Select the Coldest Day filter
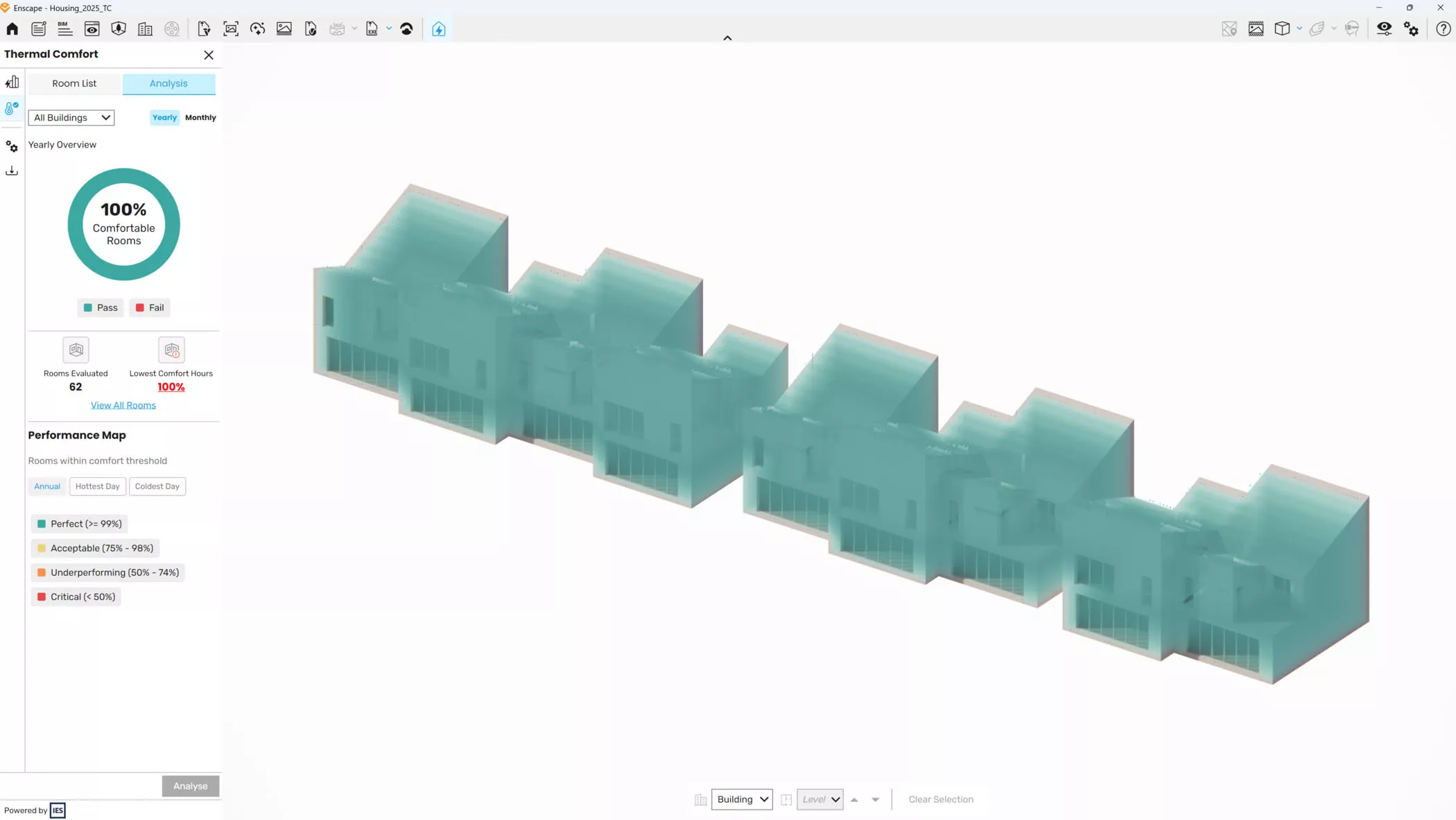1456x820 pixels. [157, 486]
